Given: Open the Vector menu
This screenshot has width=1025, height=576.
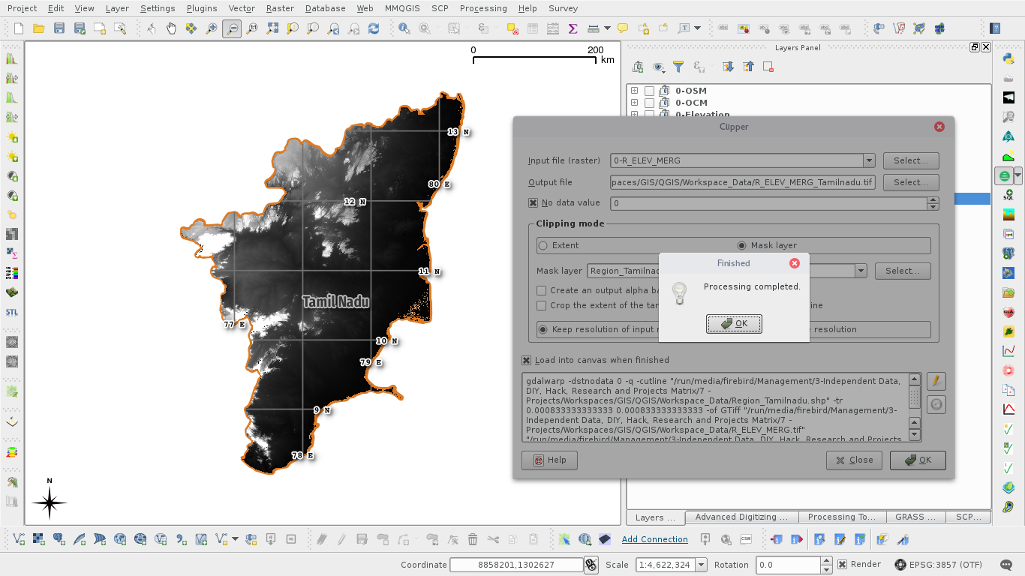Looking at the screenshot, I should [241, 8].
